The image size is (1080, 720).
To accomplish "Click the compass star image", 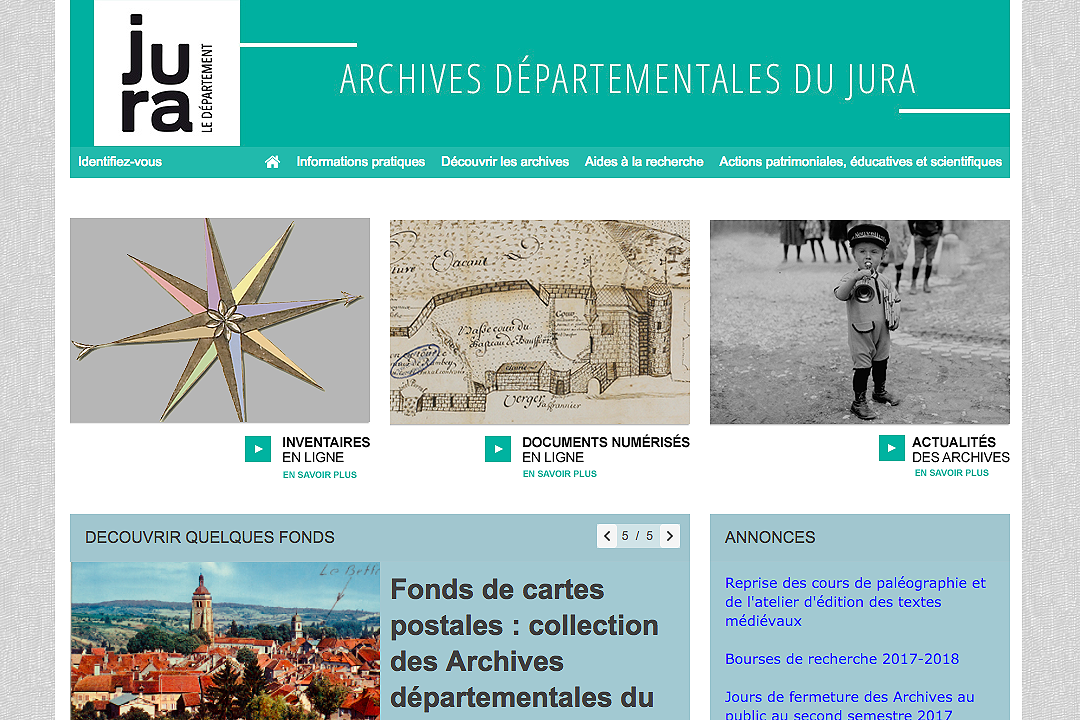I will pyautogui.click(x=220, y=320).
